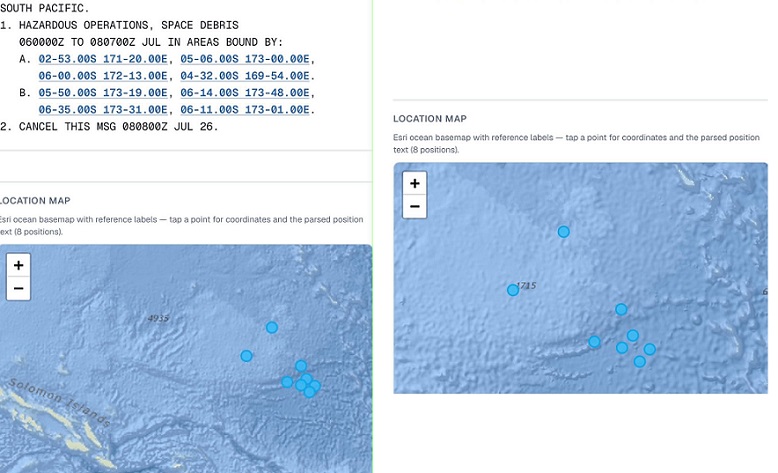Tap northernmost marker on the right map
This screenshot has height=473, width=778.
(563, 232)
